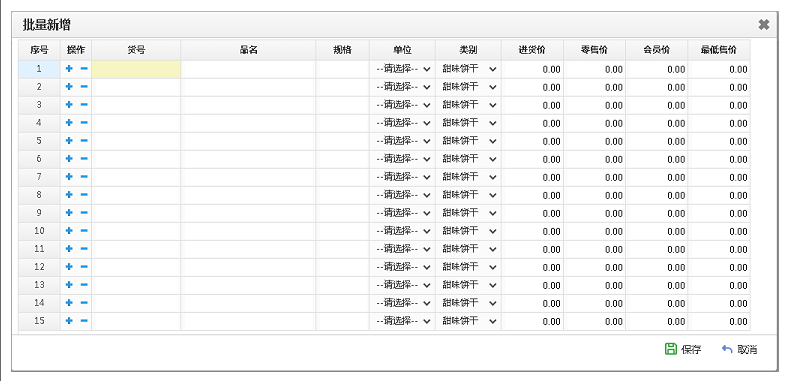Add a row with plus icon in row 8
This screenshot has width=792, height=381.
click(x=69, y=195)
